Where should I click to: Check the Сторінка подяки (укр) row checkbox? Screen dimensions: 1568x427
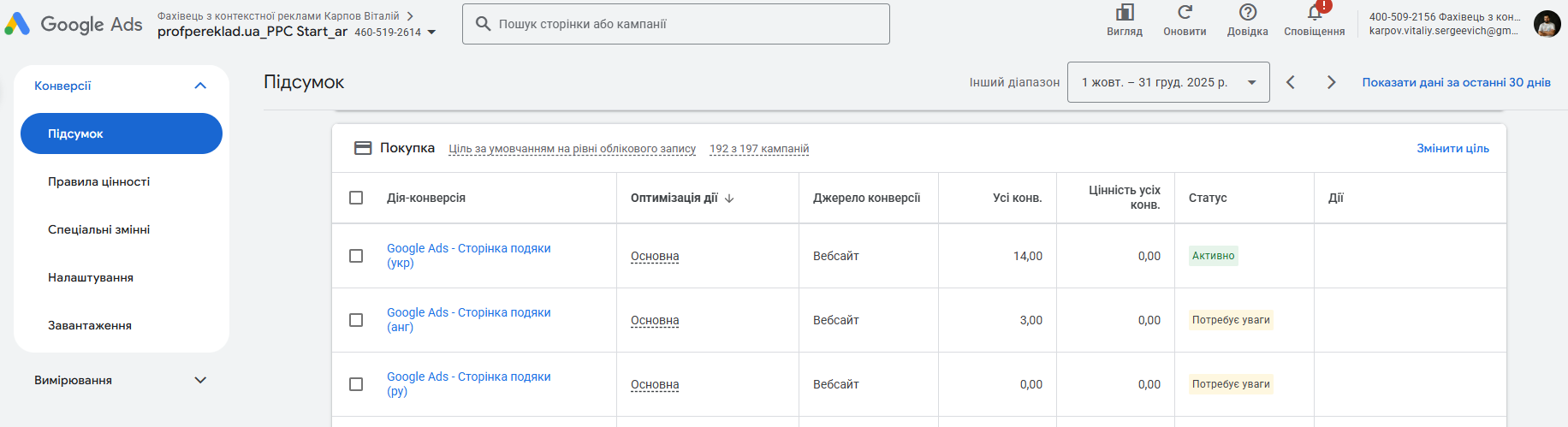click(x=356, y=256)
